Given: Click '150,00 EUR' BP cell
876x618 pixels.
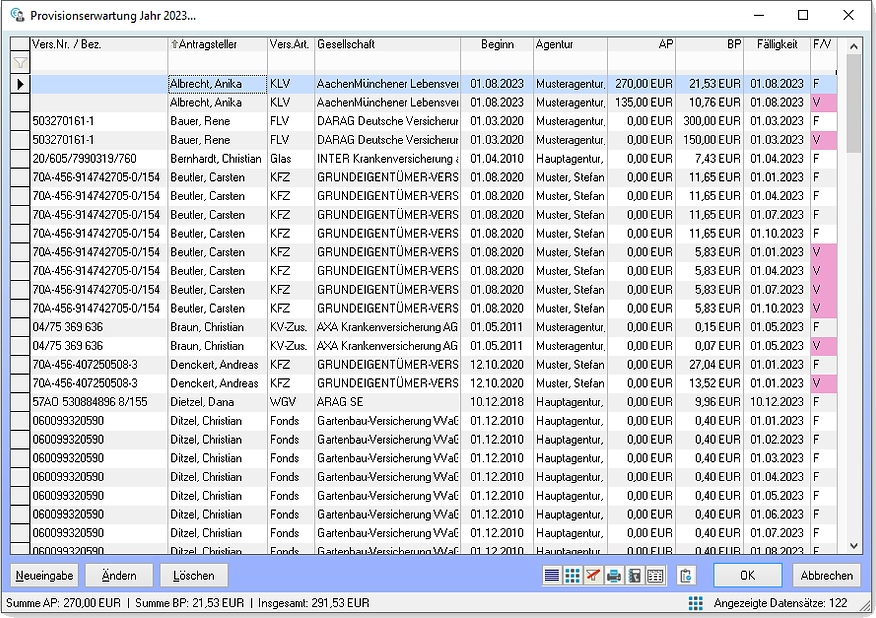Looking at the screenshot, I should (710, 140).
